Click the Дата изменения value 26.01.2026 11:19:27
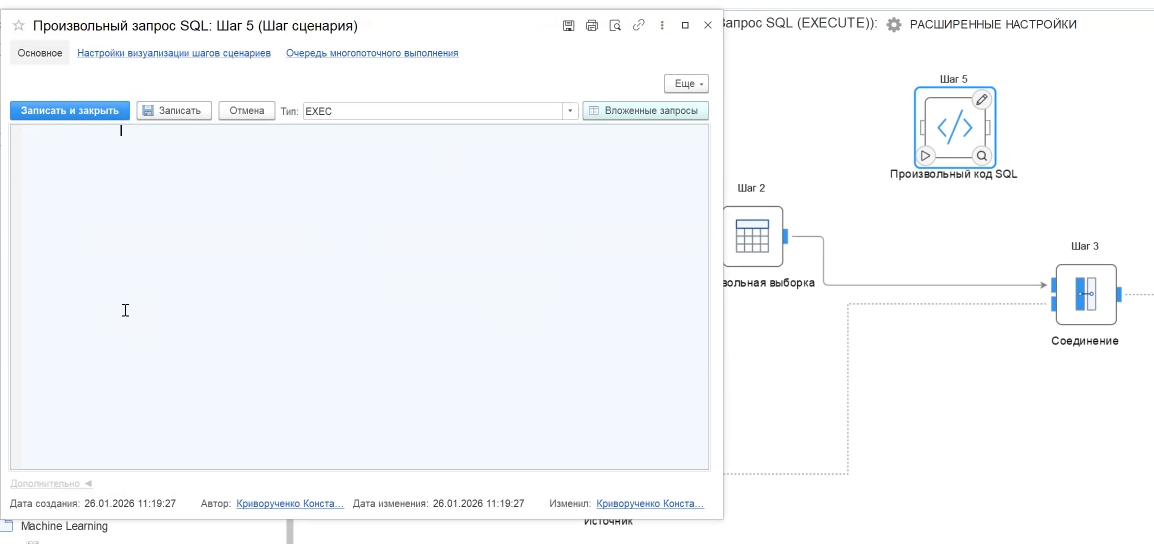Image resolution: width=1154 pixels, height=544 pixels. pyautogui.click(x=478, y=504)
